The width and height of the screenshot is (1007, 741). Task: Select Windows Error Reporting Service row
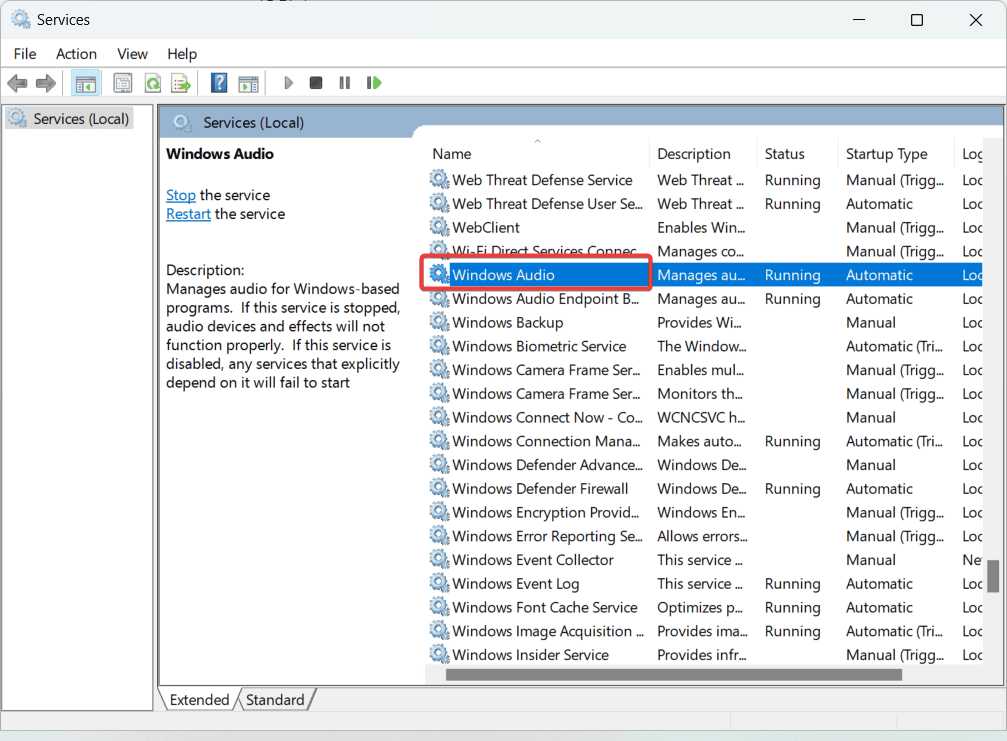705,536
